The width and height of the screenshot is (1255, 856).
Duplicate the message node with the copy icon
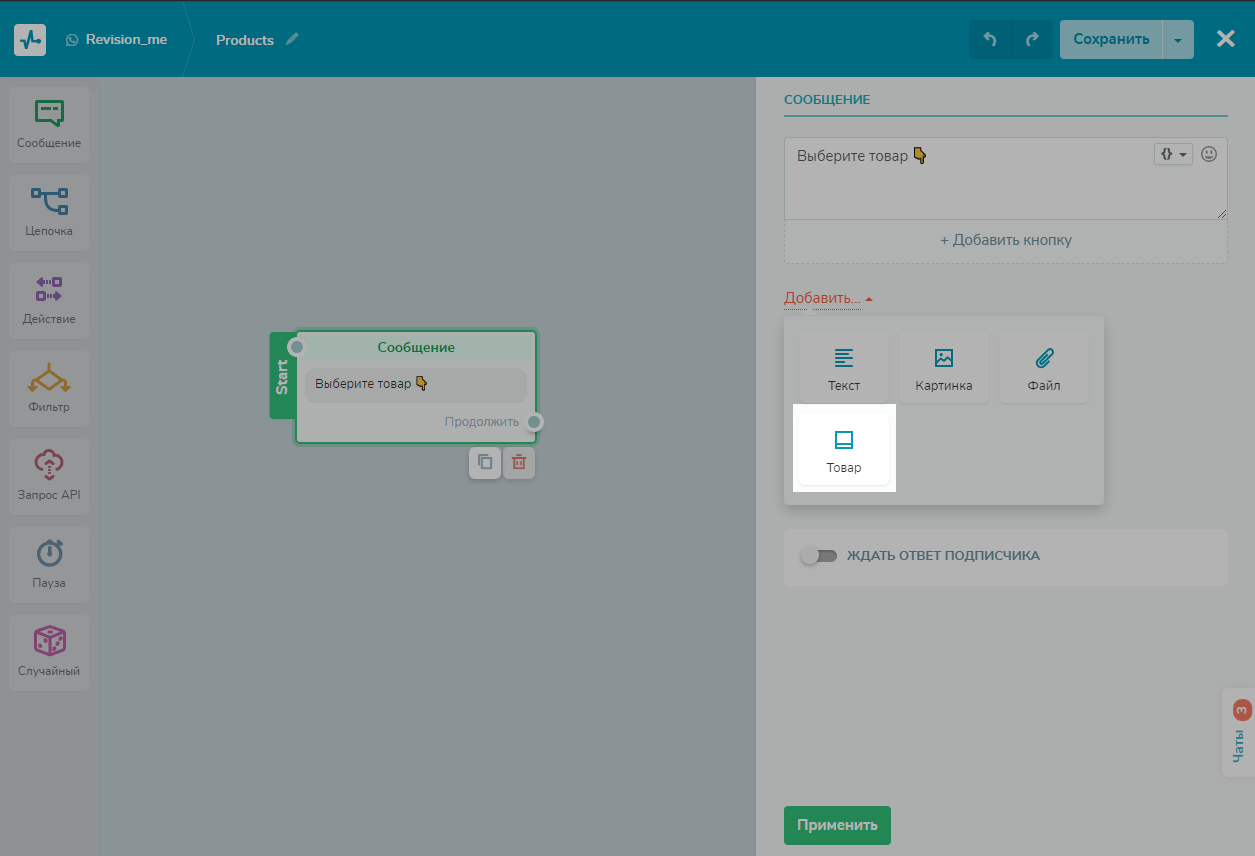(x=485, y=462)
